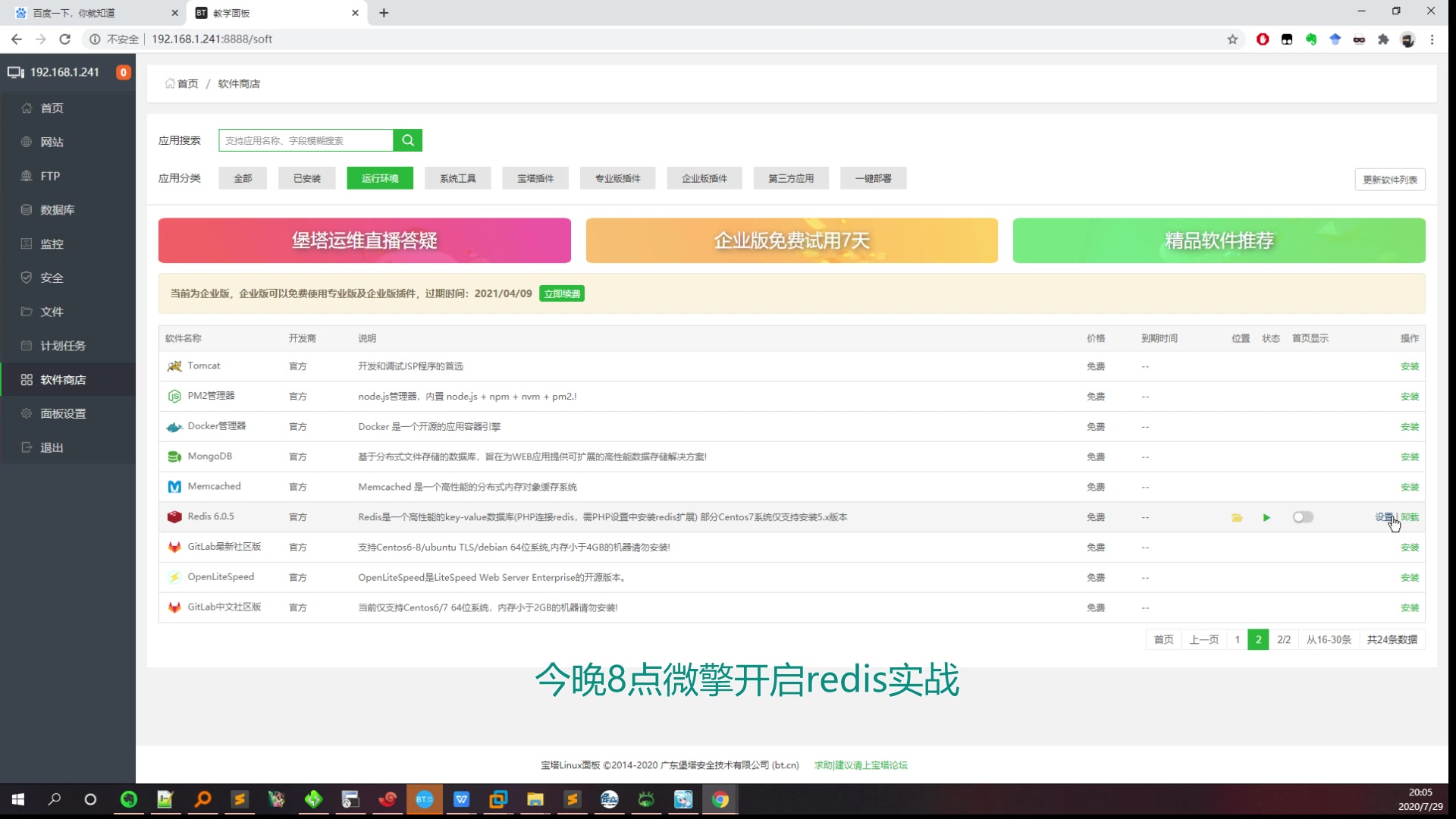The height and width of the screenshot is (819, 1456).
Task: Click the 更新软件列表 button
Action: pyautogui.click(x=1389, y=180)
